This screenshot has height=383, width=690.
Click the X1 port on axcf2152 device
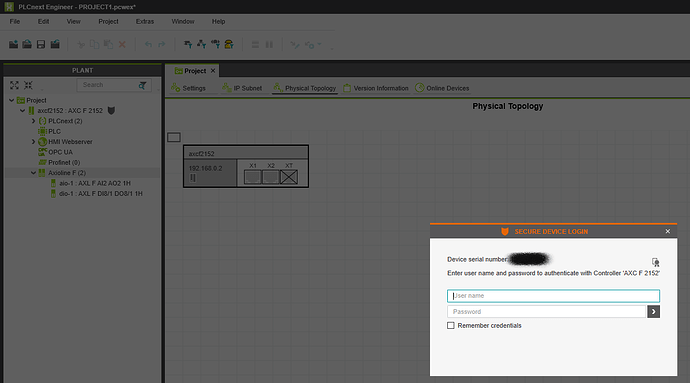253,177
